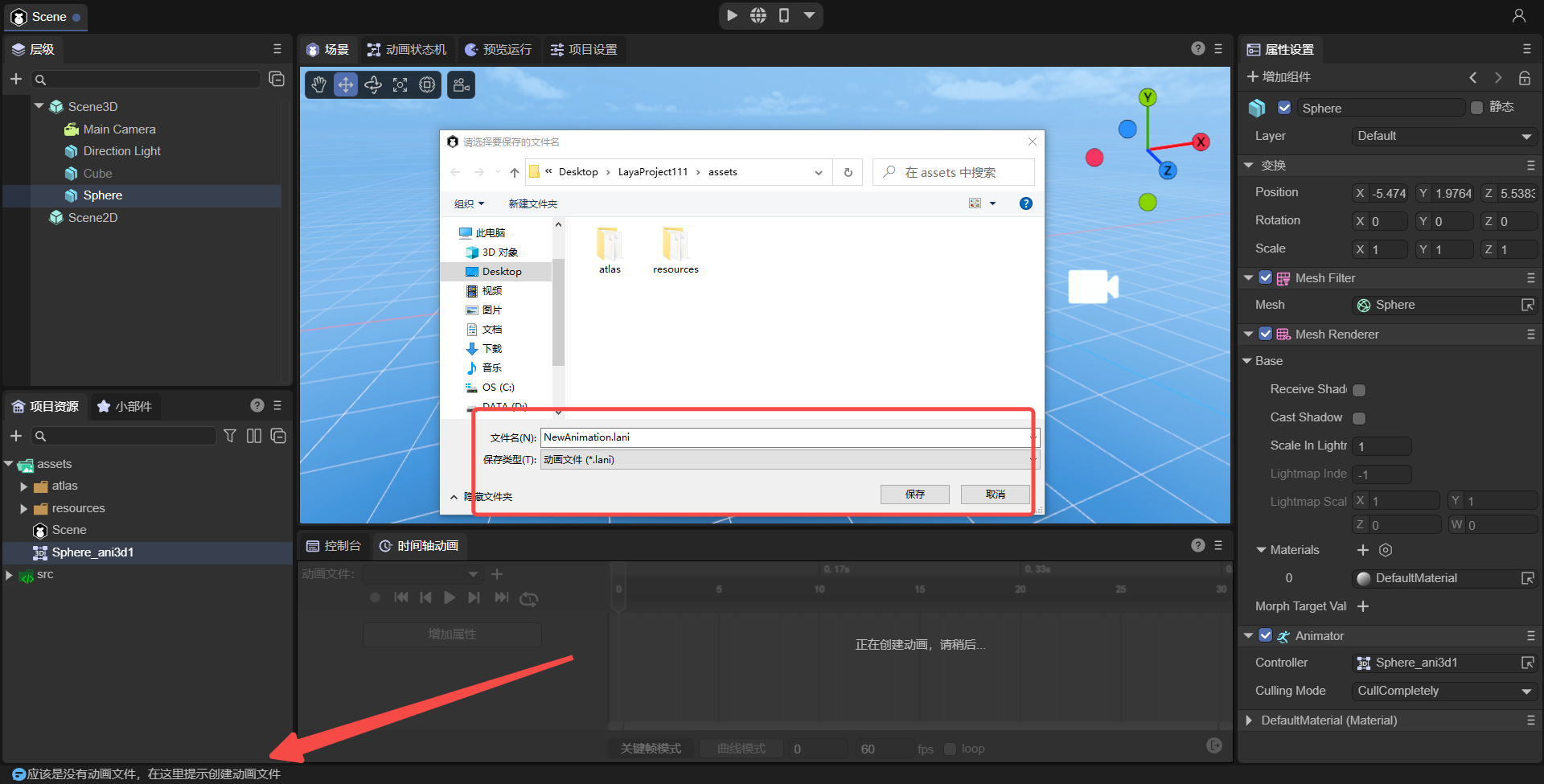Toggle the Static checkbox next to Sphere name
Viewport: 1544px width, 784px height.
tap(1476, 108)
